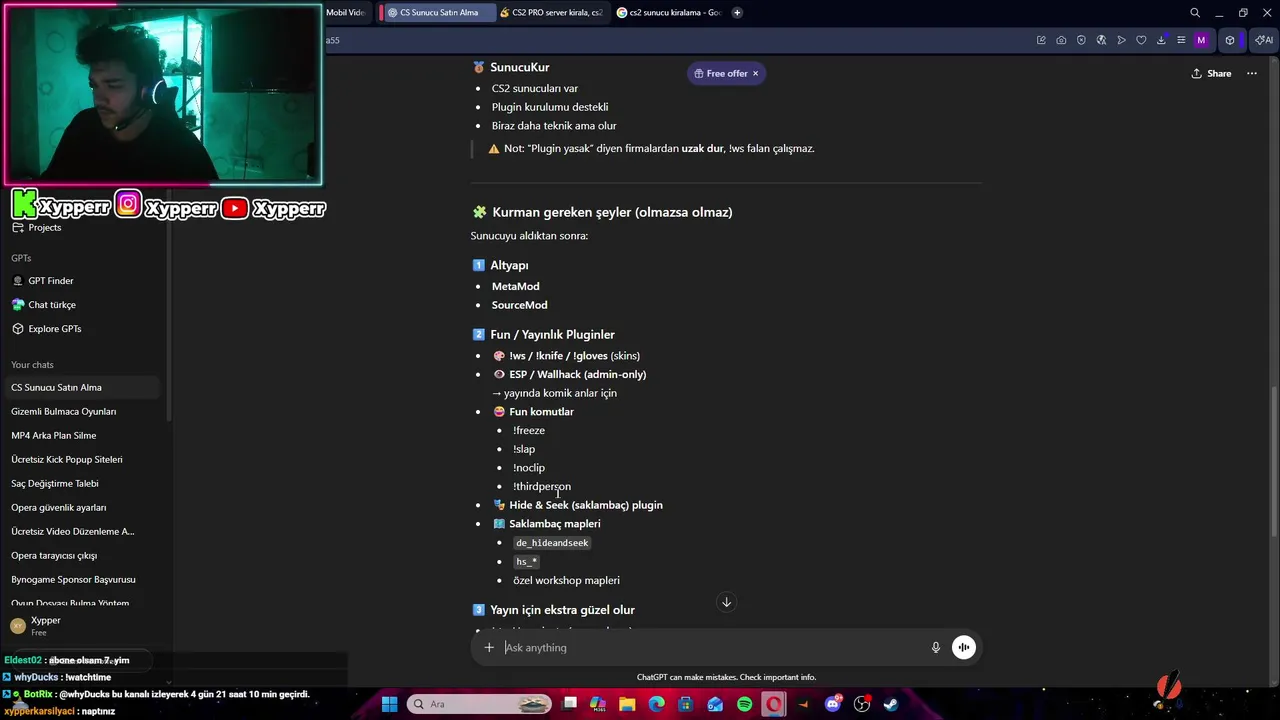Open File Explorer from the taskbar
The image size is (1280, 720).
[x=627, y=704]
